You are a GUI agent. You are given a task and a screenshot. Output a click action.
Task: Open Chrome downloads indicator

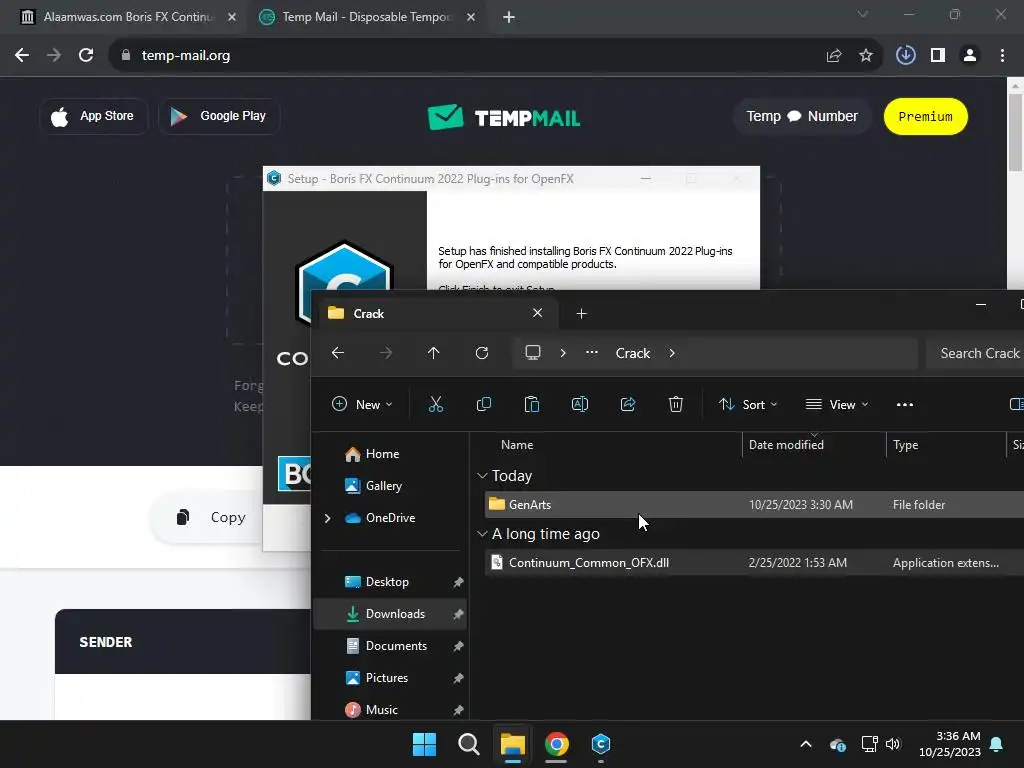pos(906,55)
